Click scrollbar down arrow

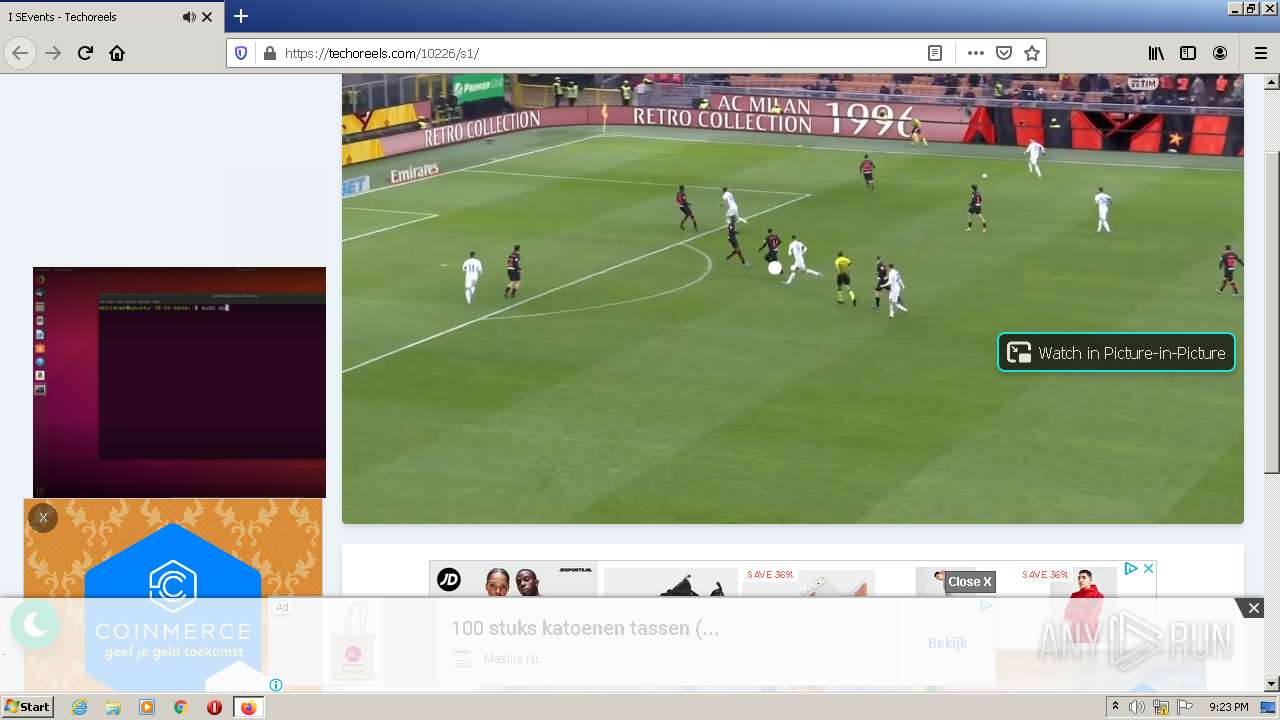(1272, 684)
